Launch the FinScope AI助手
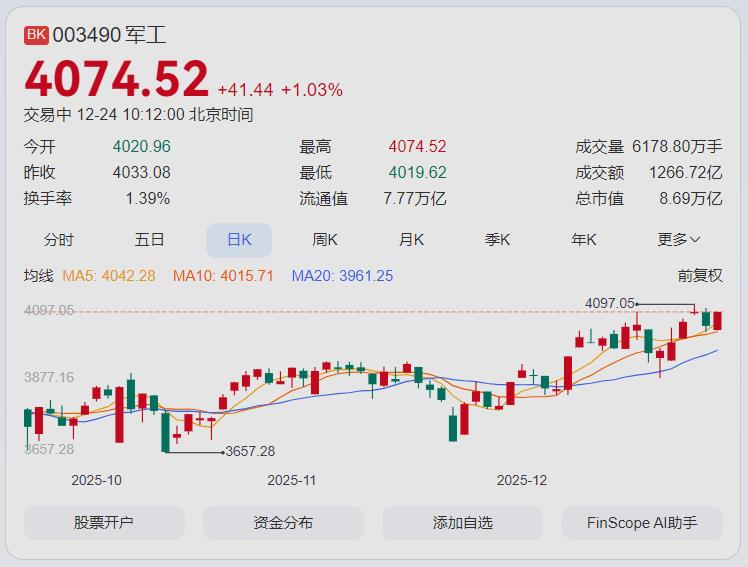The height and width of the screenshot is (567, 748). point(642,522)
